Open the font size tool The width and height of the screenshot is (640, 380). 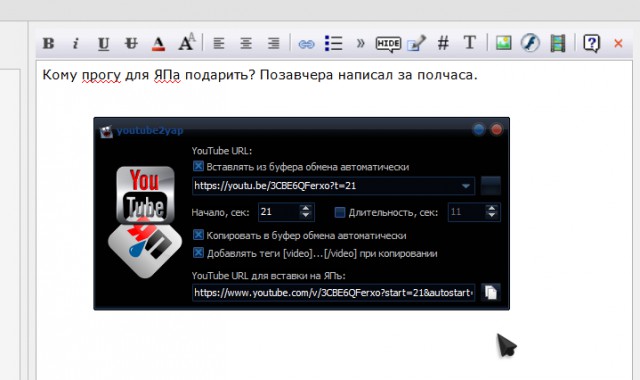(x=187, y=42)
